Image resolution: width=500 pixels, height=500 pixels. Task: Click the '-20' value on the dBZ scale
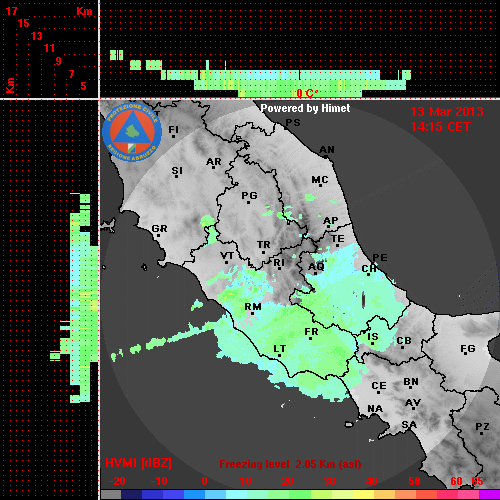coord(117,481)
